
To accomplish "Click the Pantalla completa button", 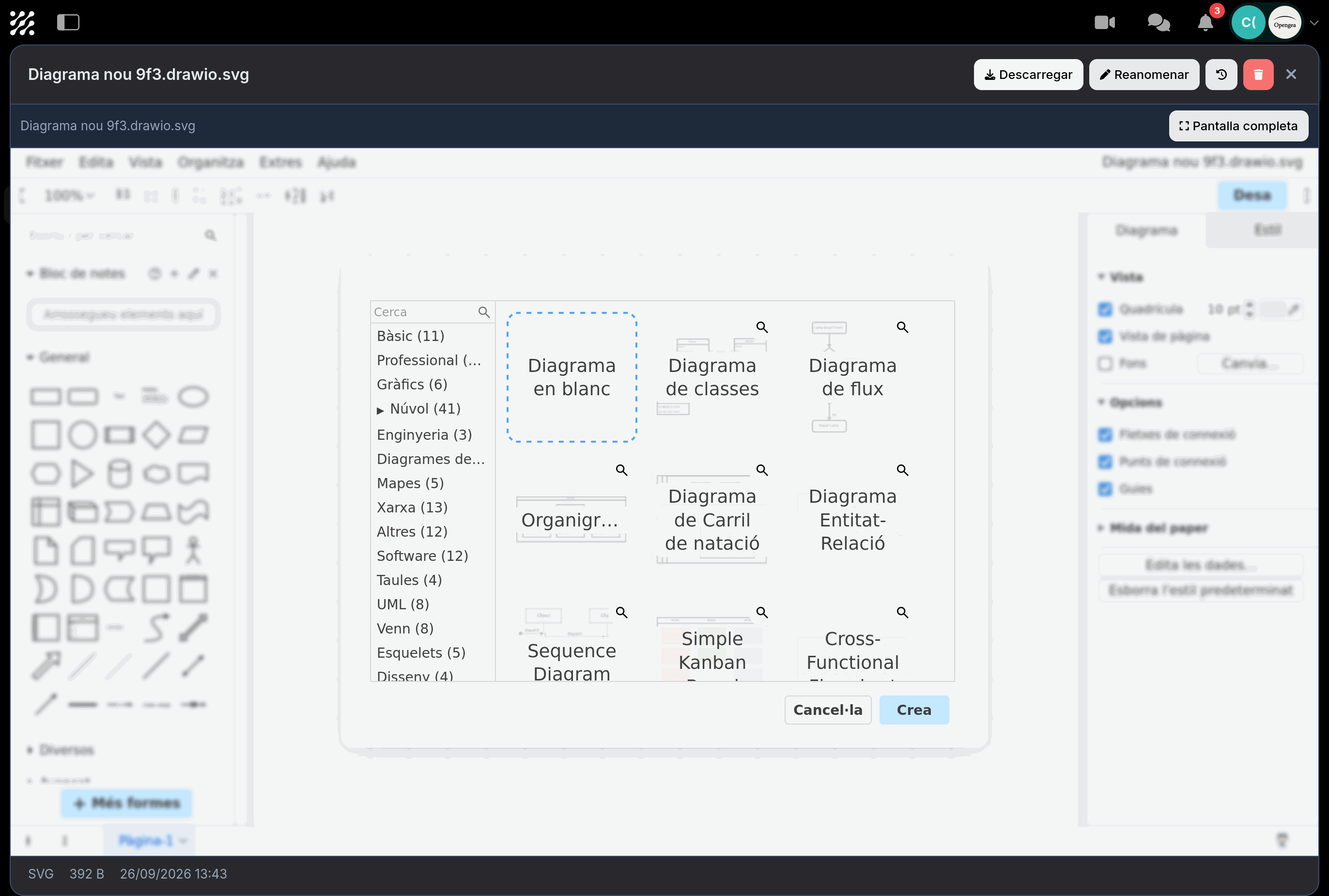I will click(x=1238, y=126).
